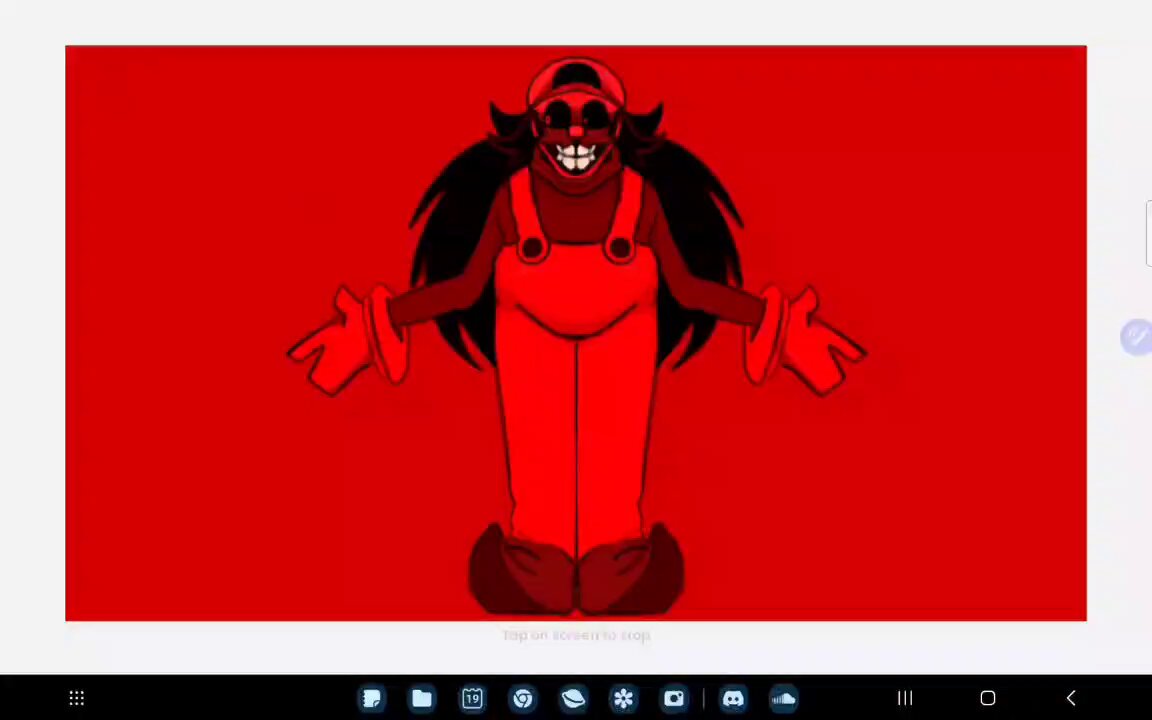Open Discord from the taskbar

coord(732,698)
